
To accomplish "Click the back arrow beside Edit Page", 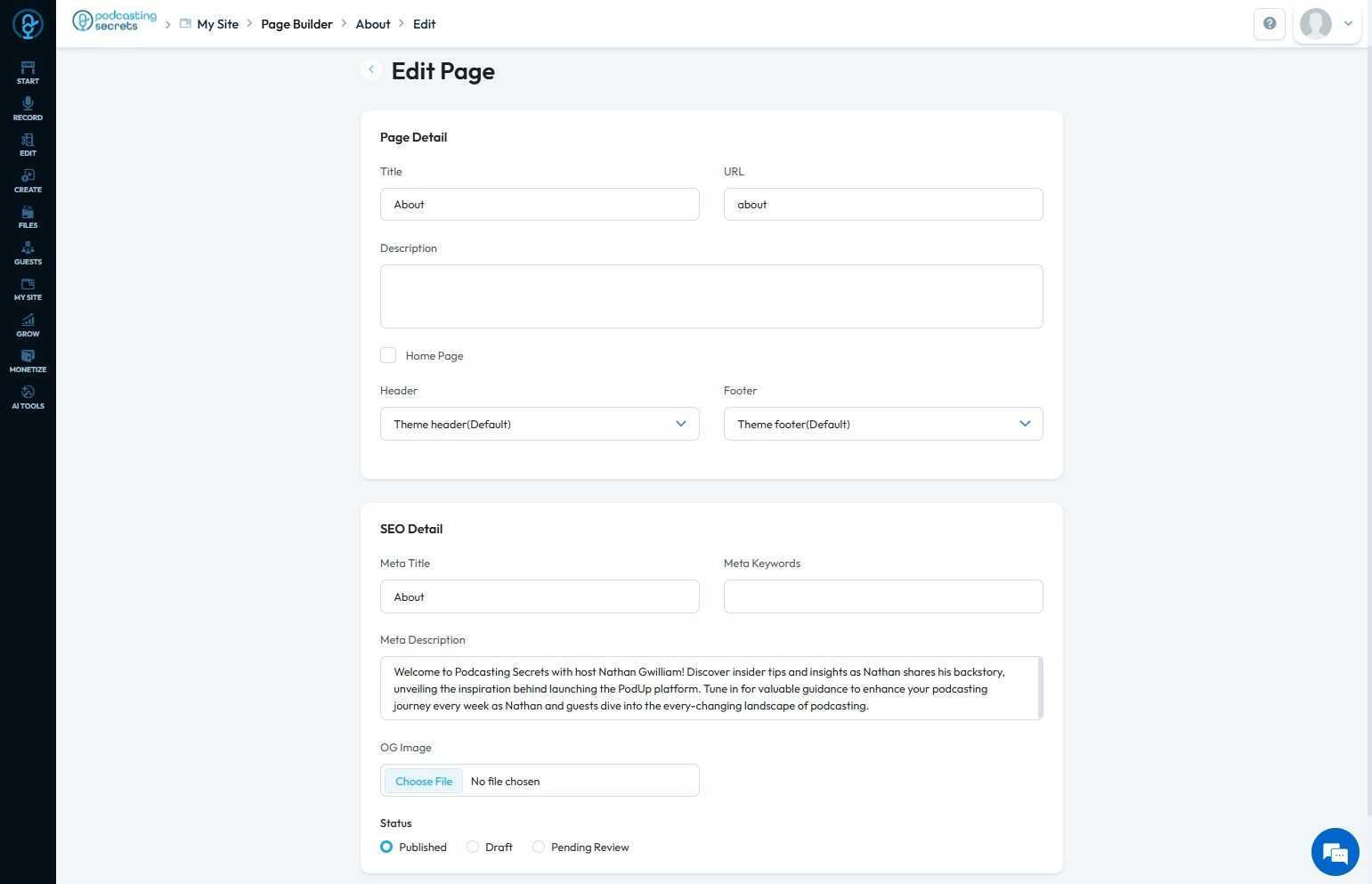I will point(370,69).
